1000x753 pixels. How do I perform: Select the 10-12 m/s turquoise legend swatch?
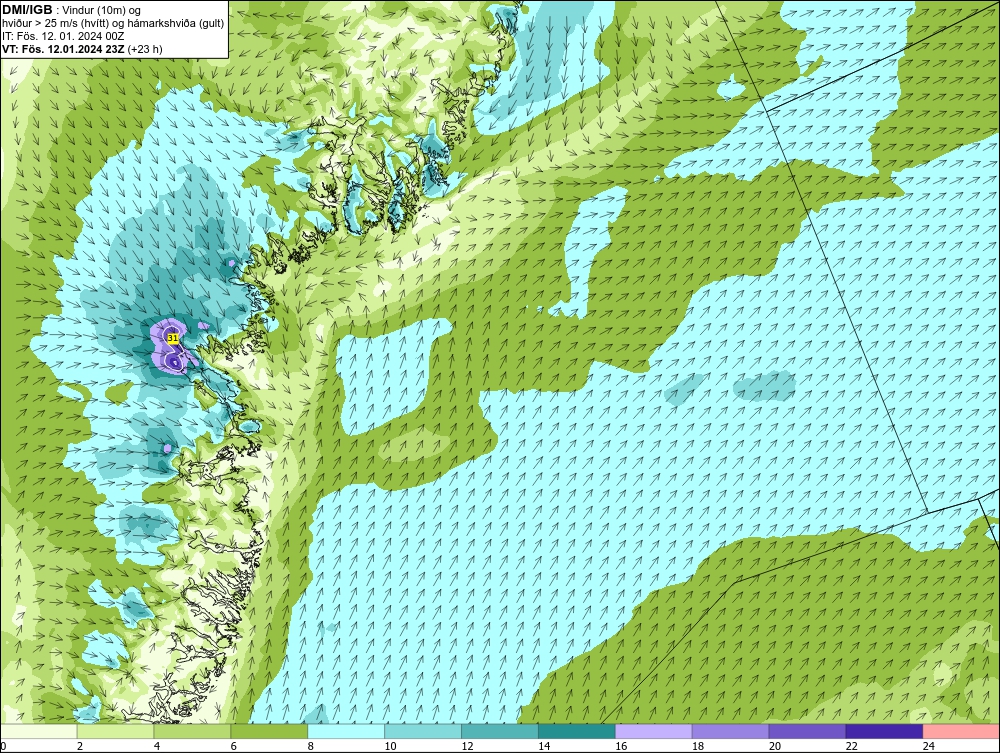[423, 731]
